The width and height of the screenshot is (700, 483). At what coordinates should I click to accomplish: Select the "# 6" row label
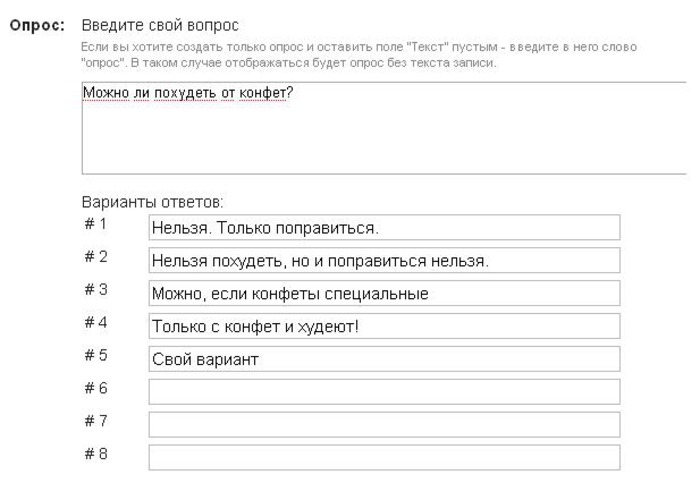pyautogui.click(x=96, y=388)
